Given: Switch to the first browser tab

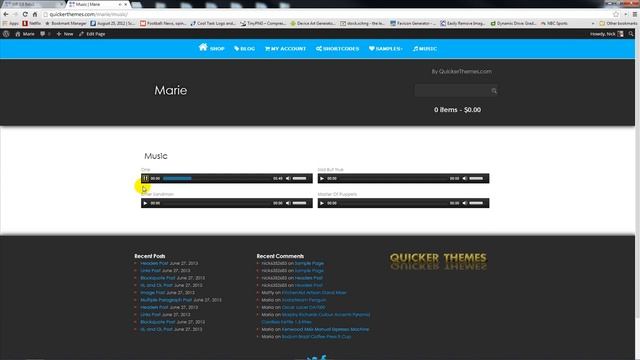Looking at the screenshot, I should click(33, 4).
